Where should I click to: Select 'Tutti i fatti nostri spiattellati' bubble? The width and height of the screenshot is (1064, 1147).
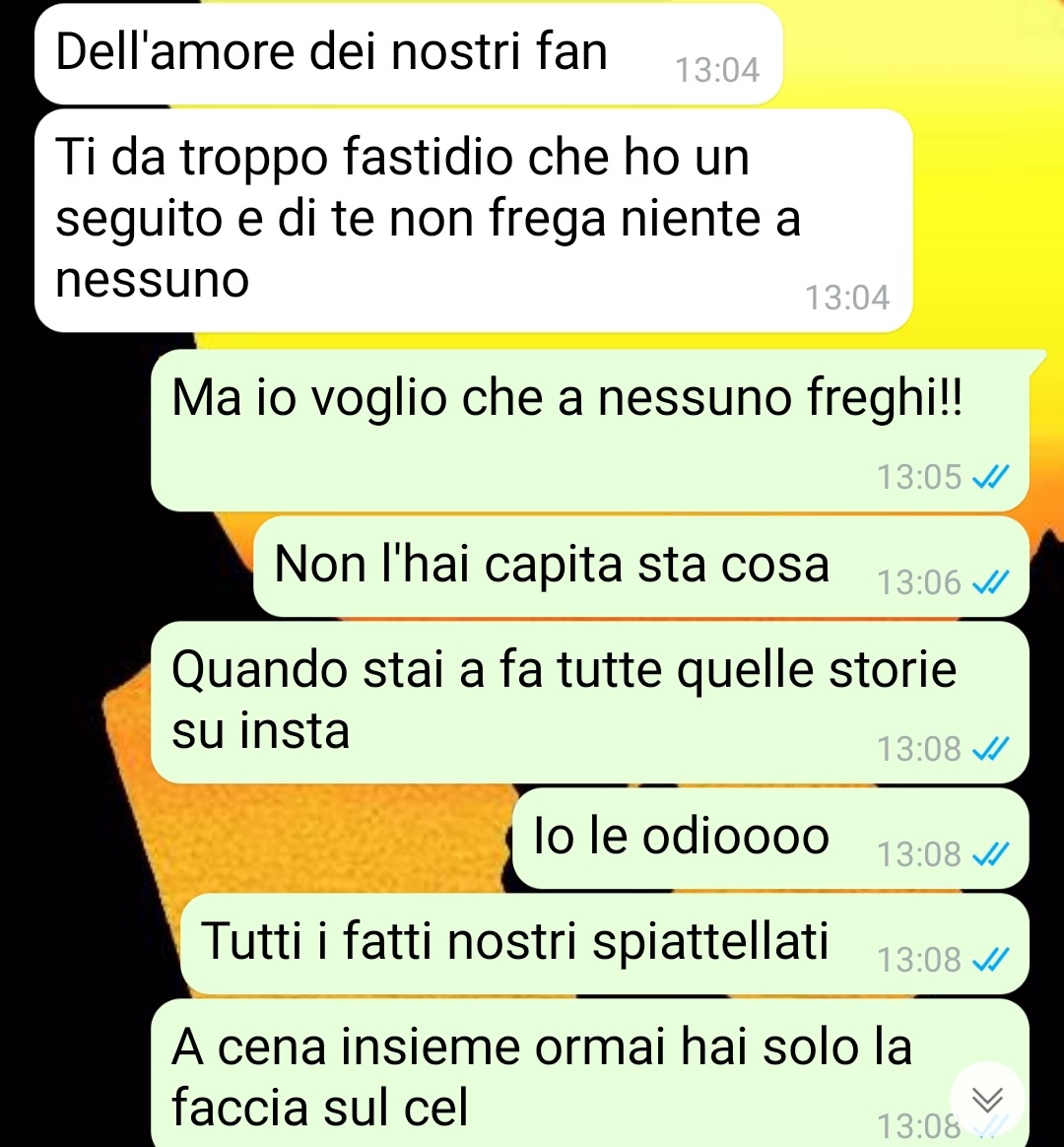pos(605,944)
